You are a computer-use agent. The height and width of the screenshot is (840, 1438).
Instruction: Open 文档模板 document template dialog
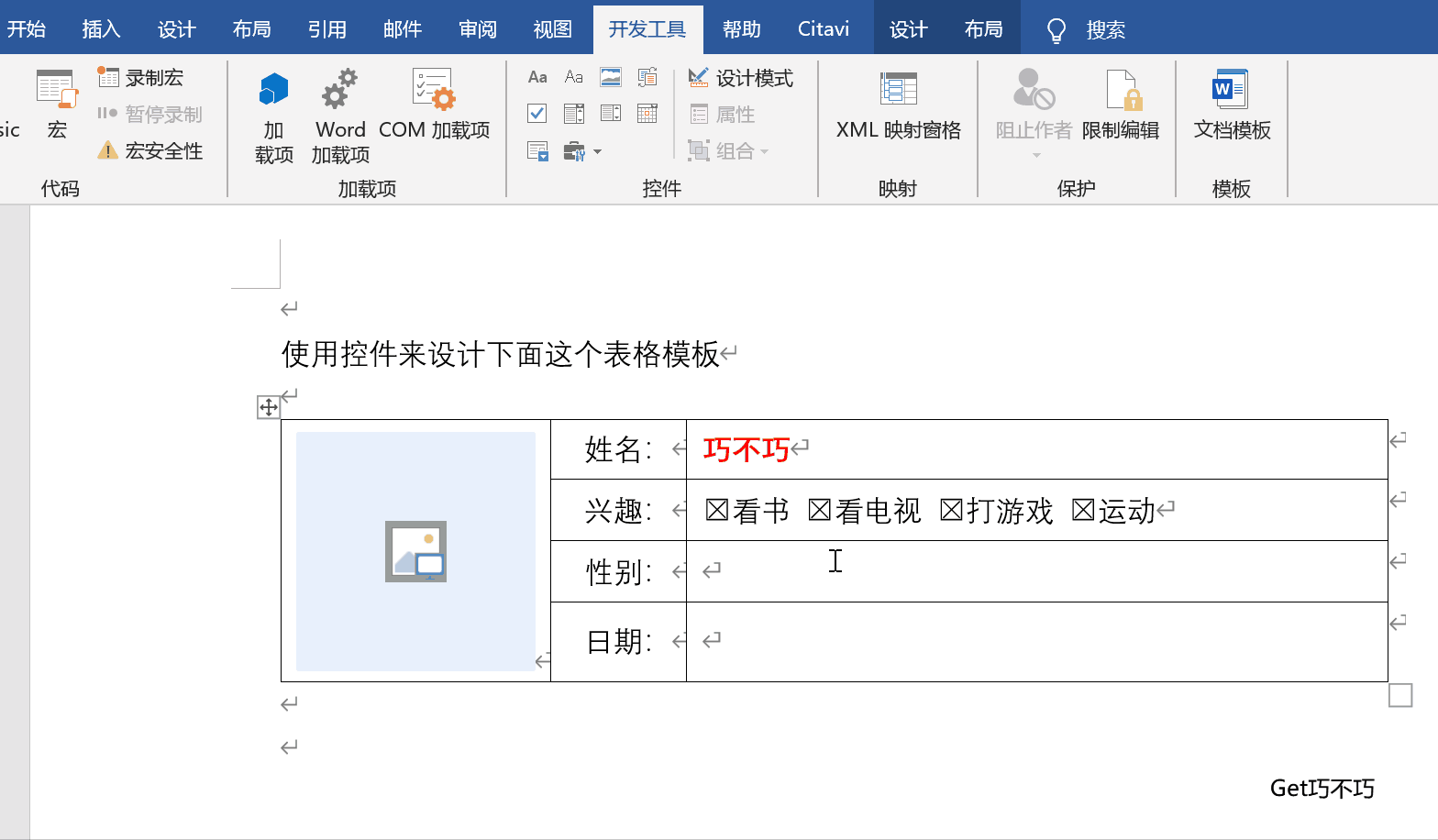(1232, 104)
